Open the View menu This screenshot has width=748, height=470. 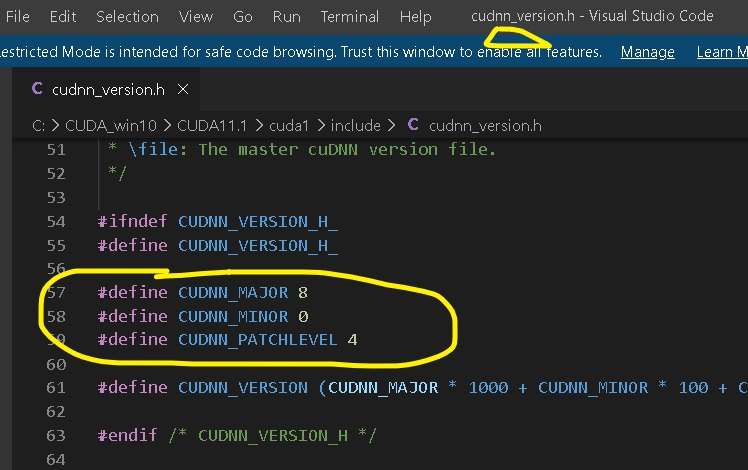tap(196, 17)
